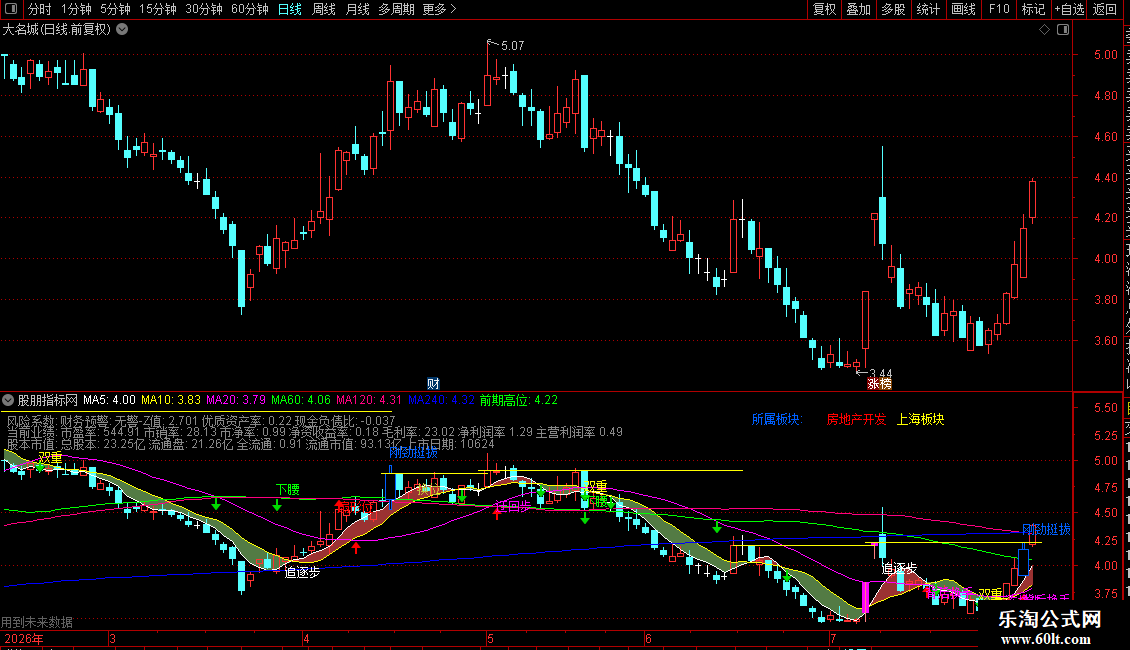Click the 所属板块 label

(x=776, y=419)
